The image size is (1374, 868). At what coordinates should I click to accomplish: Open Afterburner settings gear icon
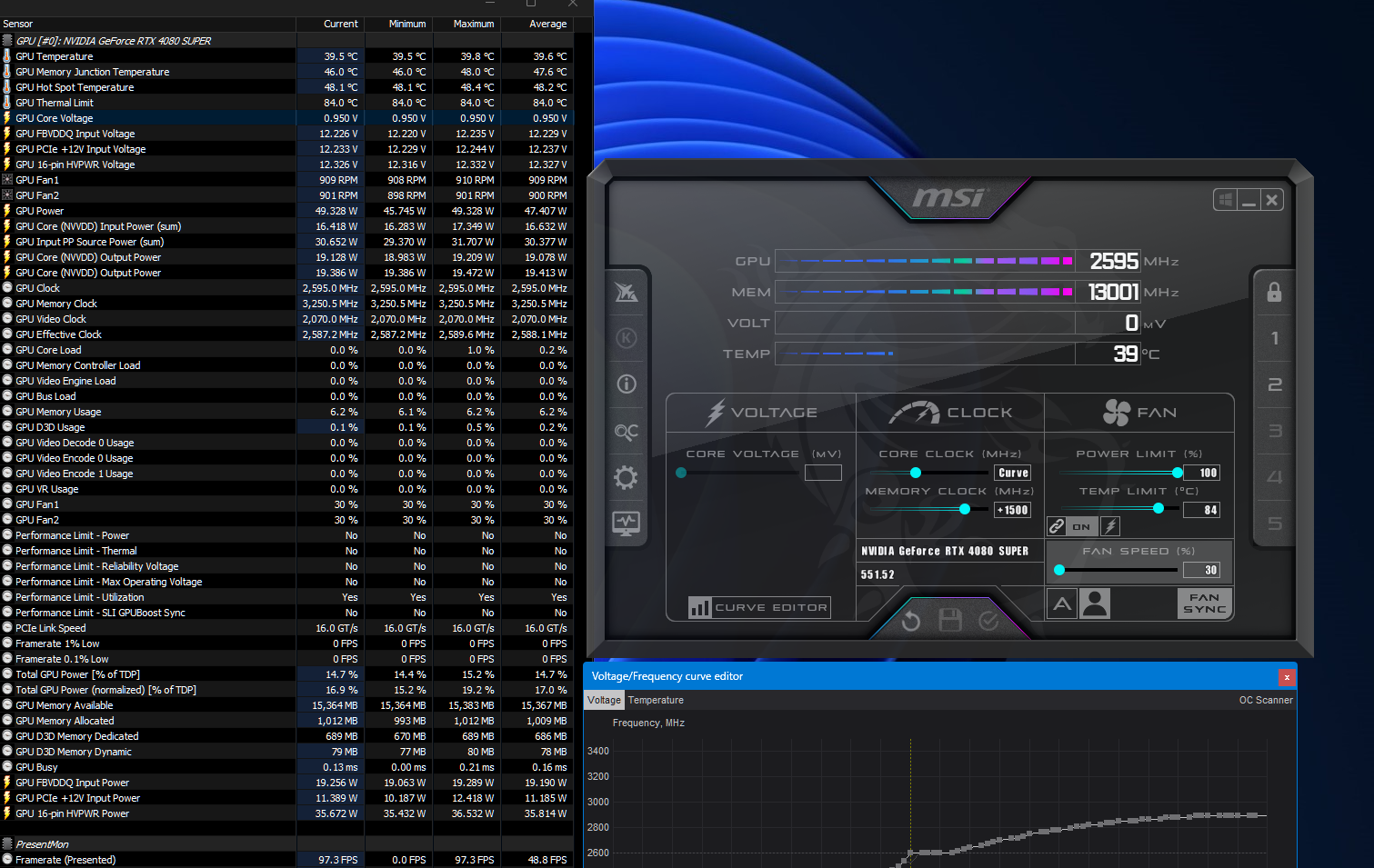pos(626,477)
